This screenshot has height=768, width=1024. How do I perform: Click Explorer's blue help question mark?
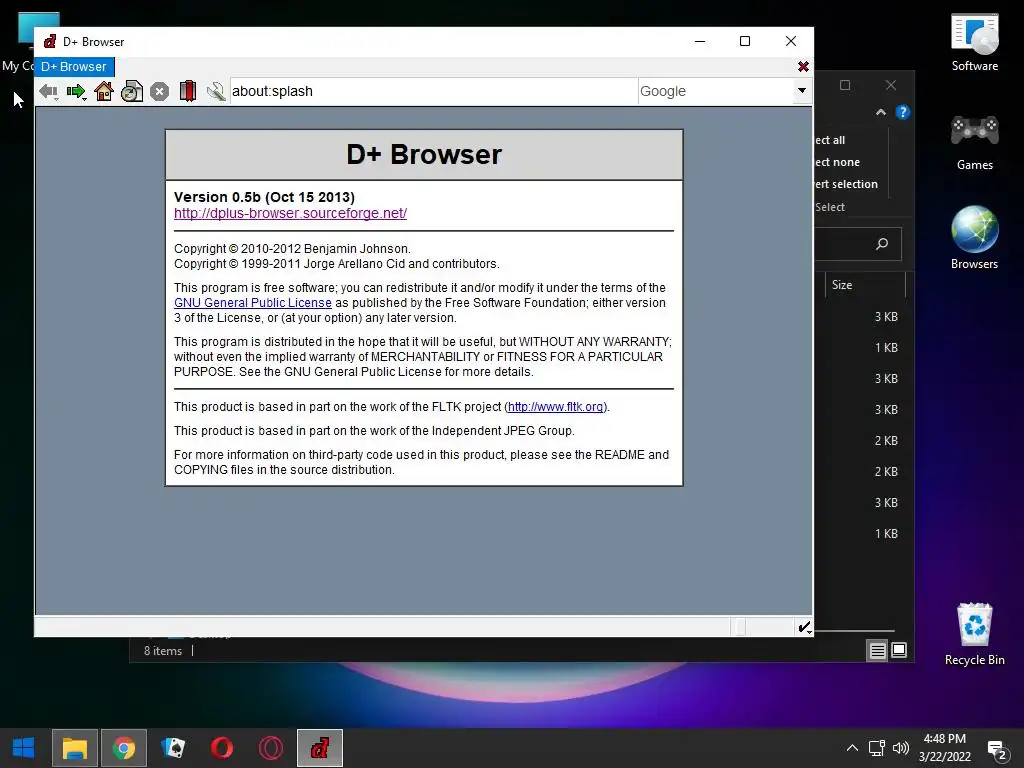pyautogui.click(x=903, y=112)
